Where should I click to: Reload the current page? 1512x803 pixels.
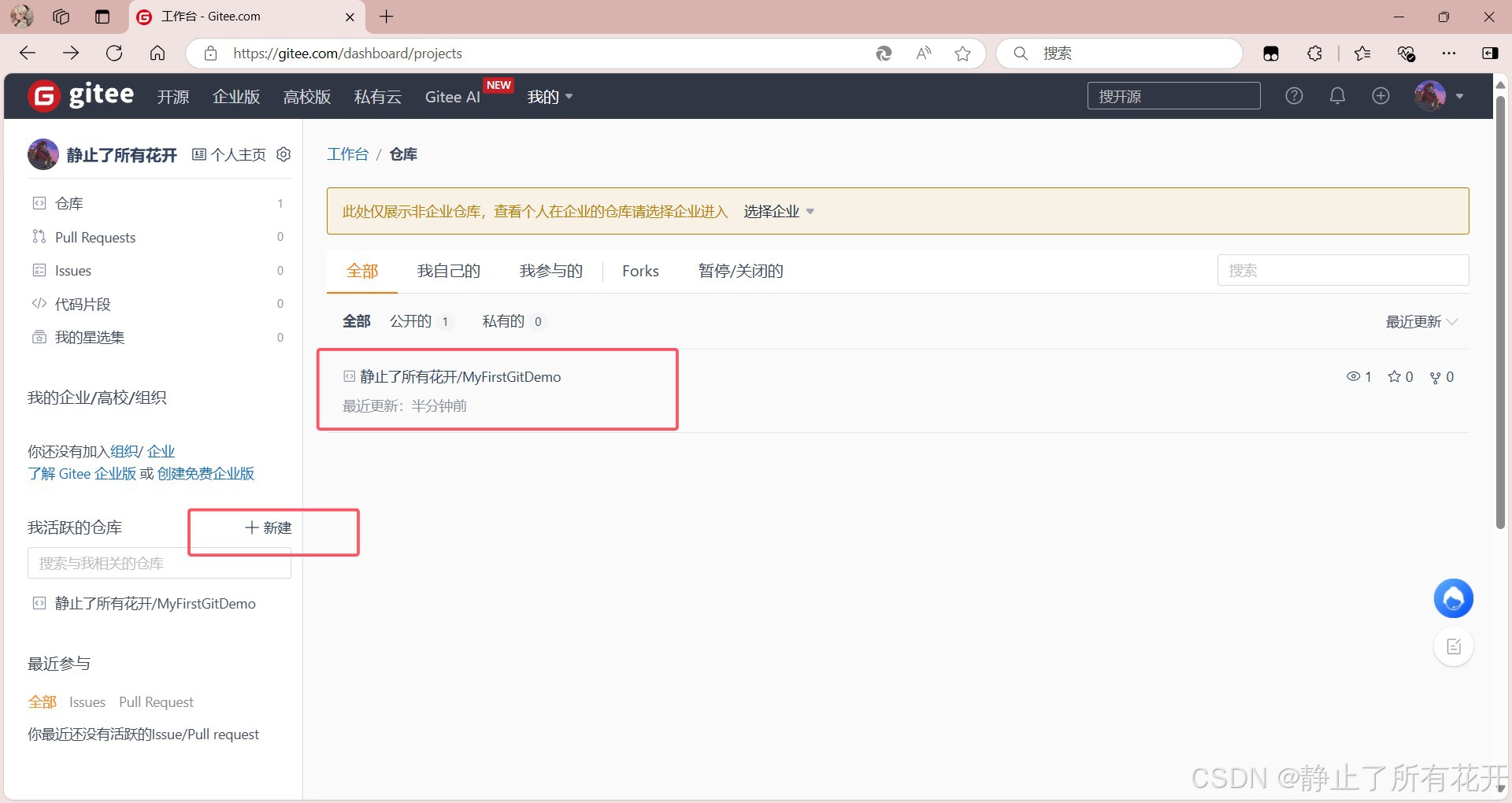click(x=114, y=53)
